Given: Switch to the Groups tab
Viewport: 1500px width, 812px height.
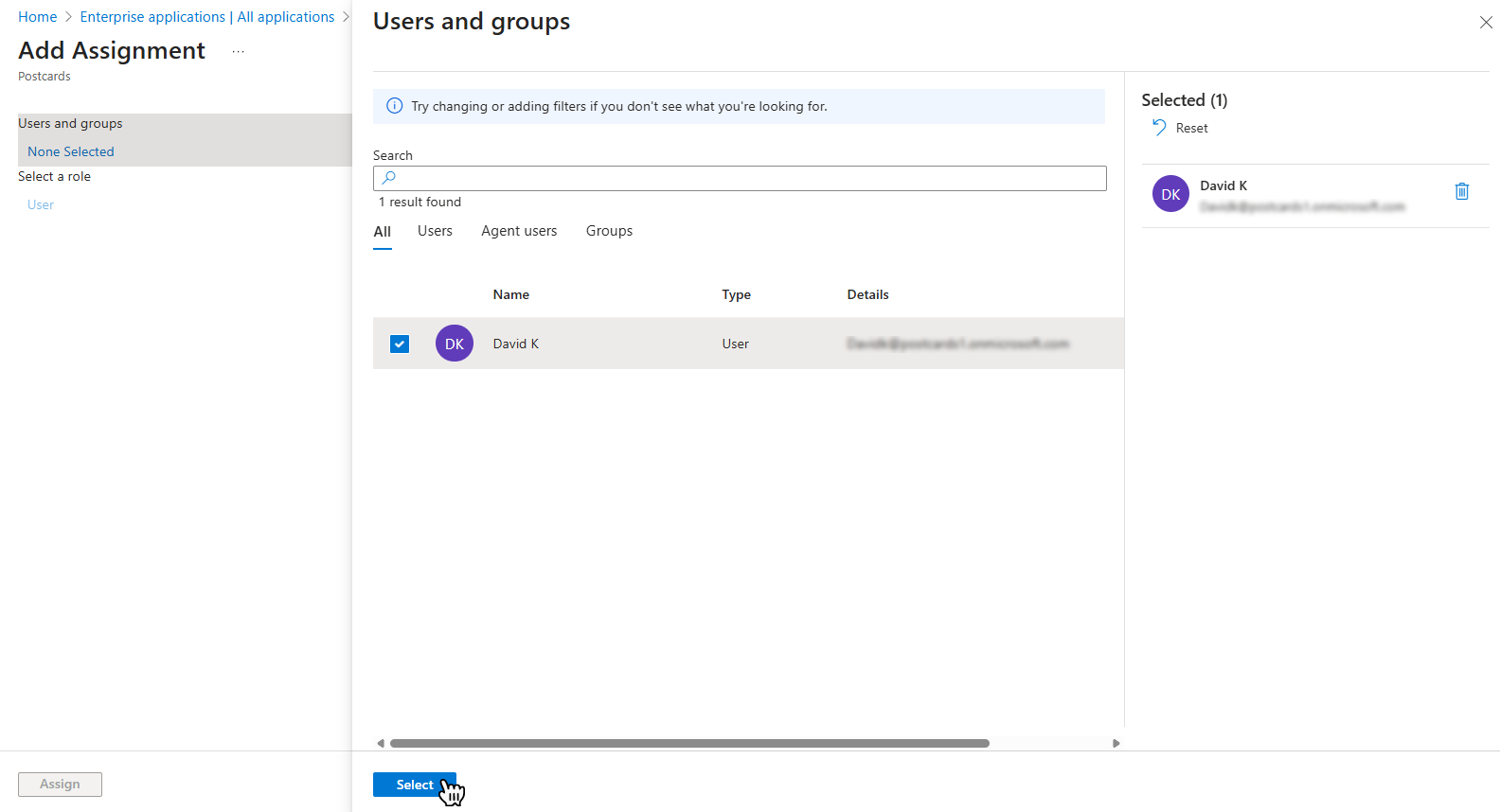Looking at the screenshot, I should (x=609, y=231).
